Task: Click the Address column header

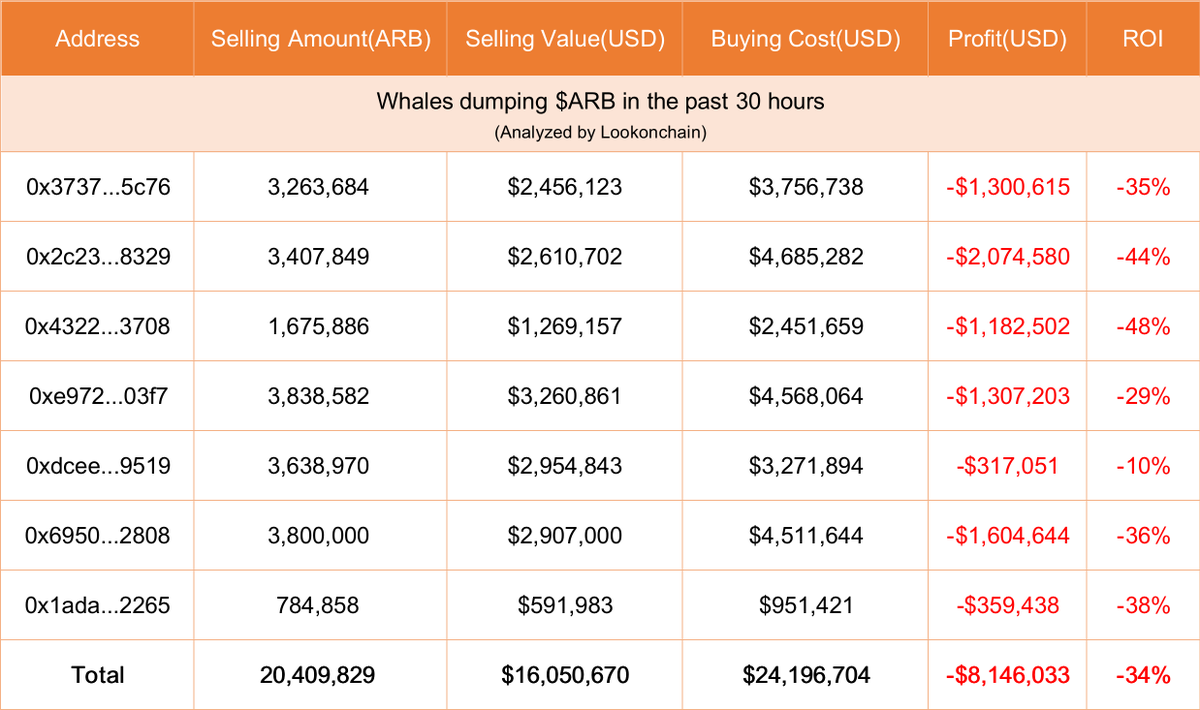Action: [97, 40]
